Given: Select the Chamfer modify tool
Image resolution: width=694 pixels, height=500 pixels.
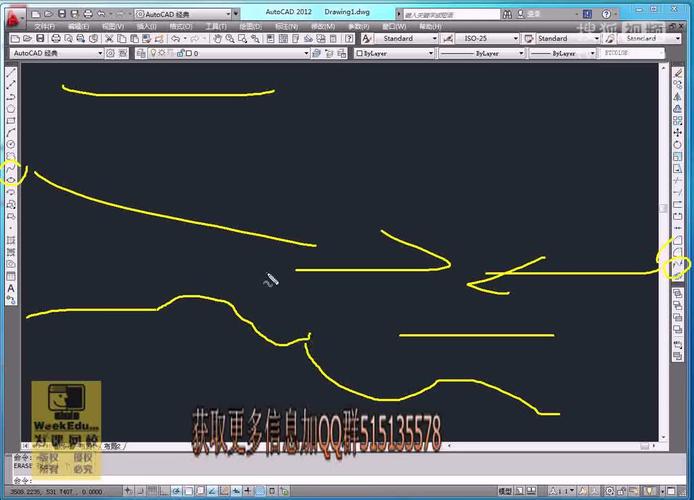Looking at the screenshot, I should pos(678,240).
